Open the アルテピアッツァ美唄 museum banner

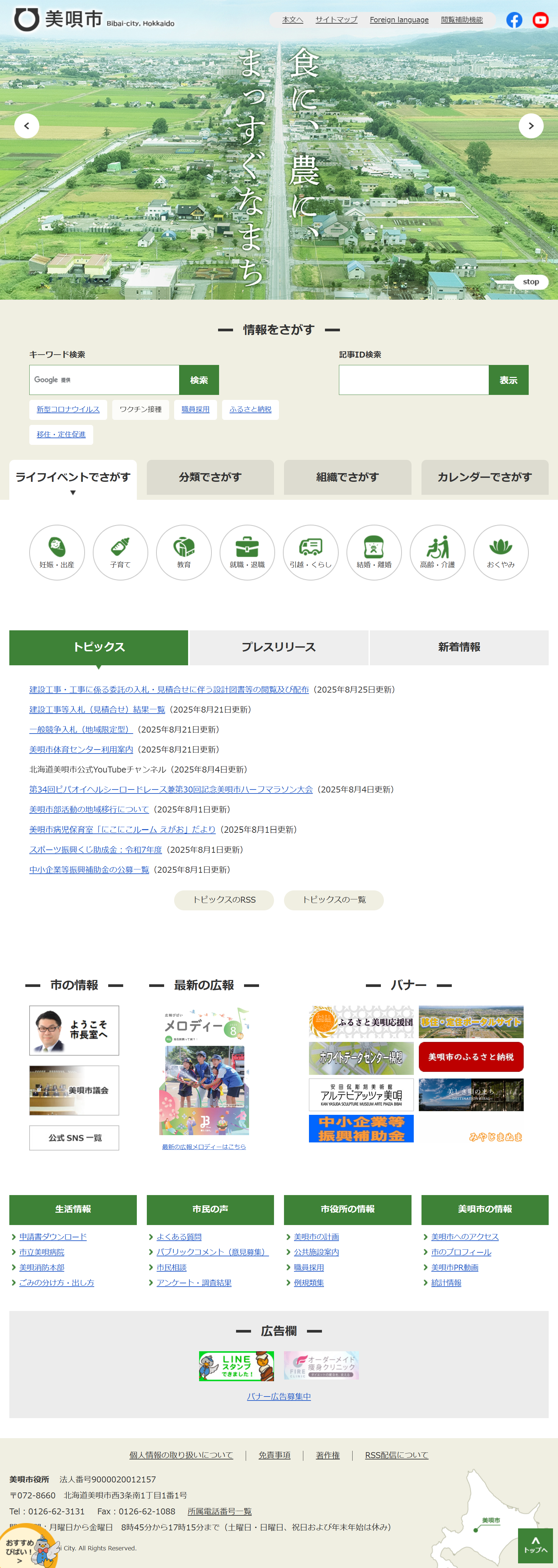coord(362,1095)
